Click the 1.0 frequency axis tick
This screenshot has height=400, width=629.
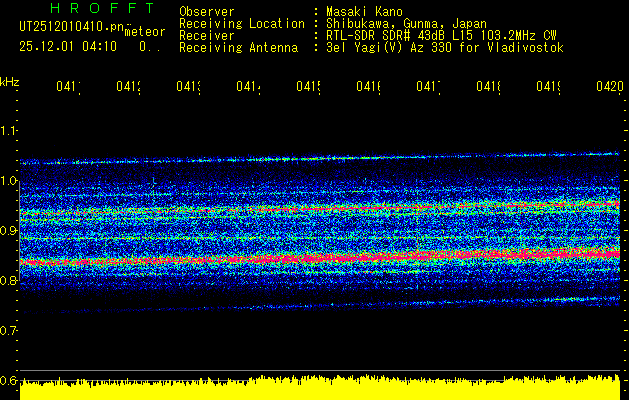(x=9, y=181)
